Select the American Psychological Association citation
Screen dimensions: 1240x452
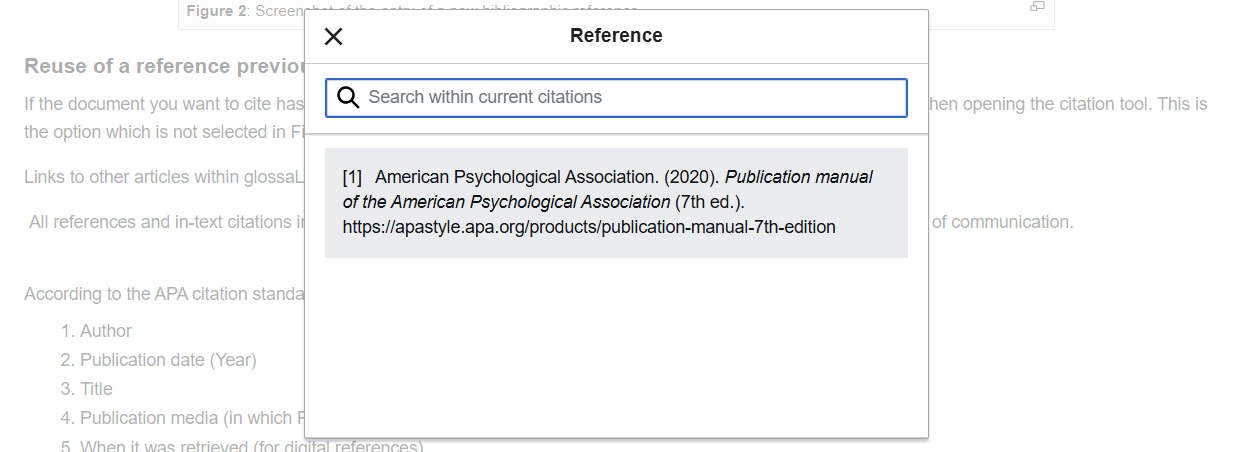pyautogui.click(x=616, y=203)
